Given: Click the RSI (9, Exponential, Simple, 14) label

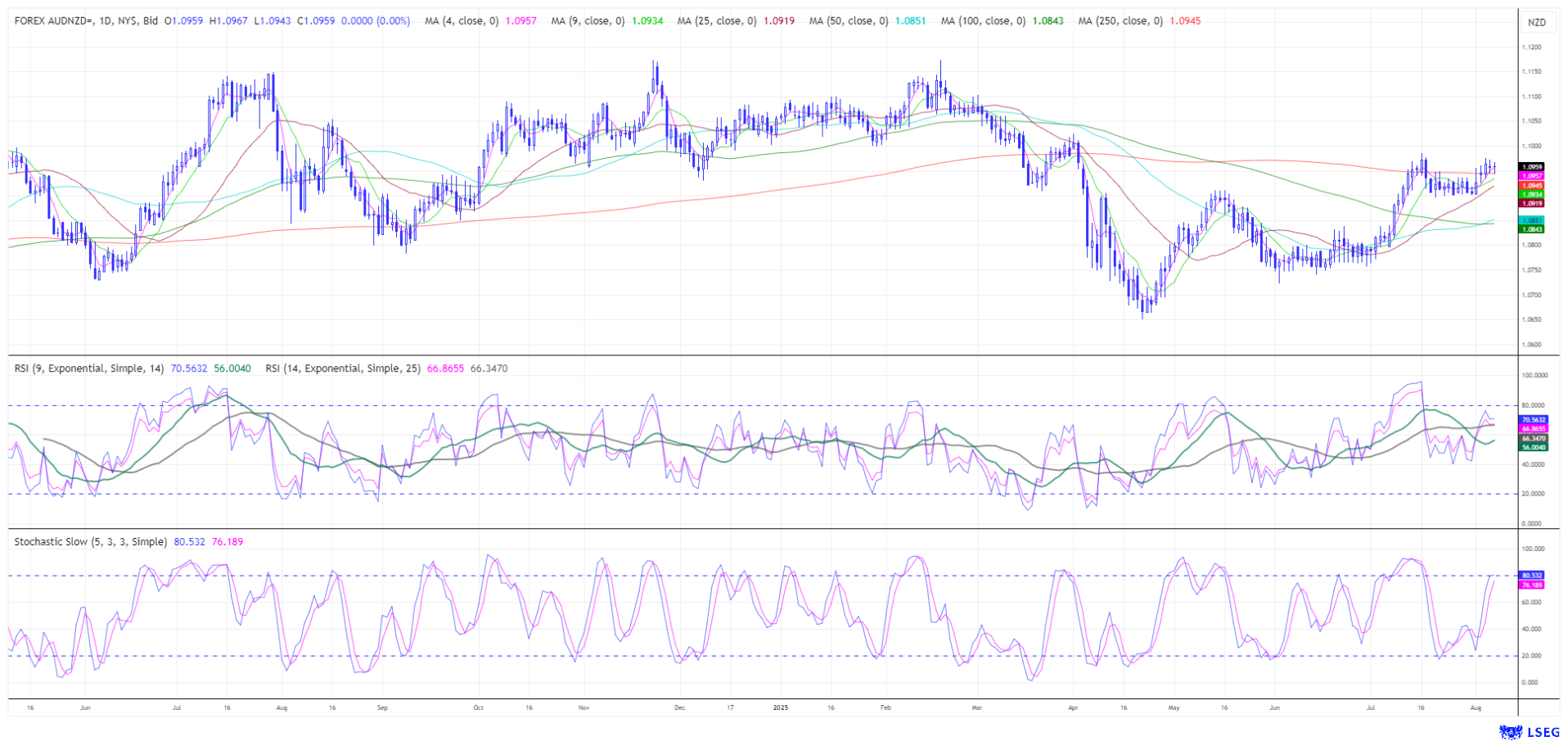Looking at the screenshot, I should pyautogui.click(x=90, y=368).
